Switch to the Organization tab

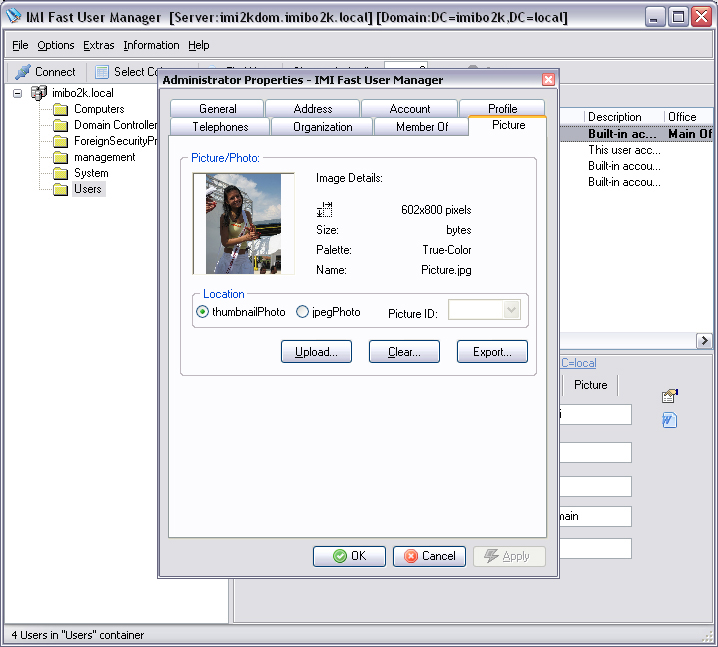[x=322, y=127]
